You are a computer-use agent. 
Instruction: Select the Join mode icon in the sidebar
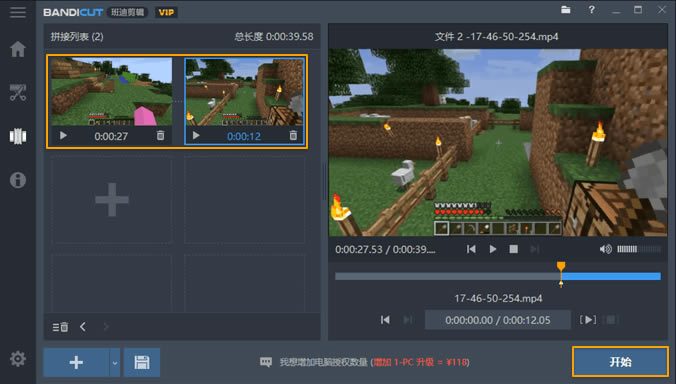[x=18, y=136]
